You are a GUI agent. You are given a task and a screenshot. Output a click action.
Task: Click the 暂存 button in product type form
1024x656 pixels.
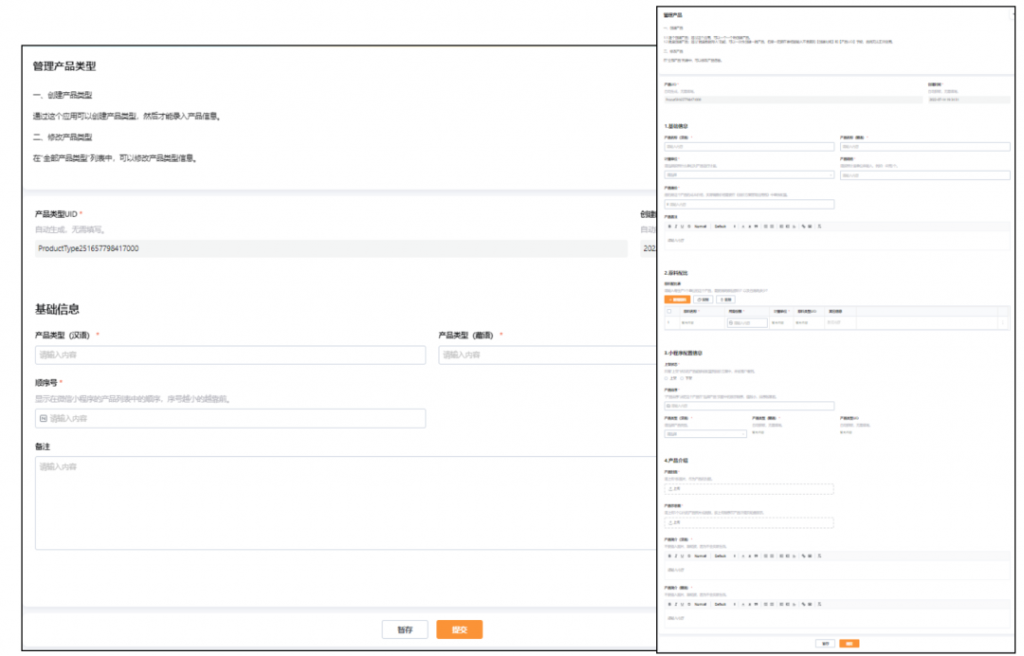(x=404, y=630)
